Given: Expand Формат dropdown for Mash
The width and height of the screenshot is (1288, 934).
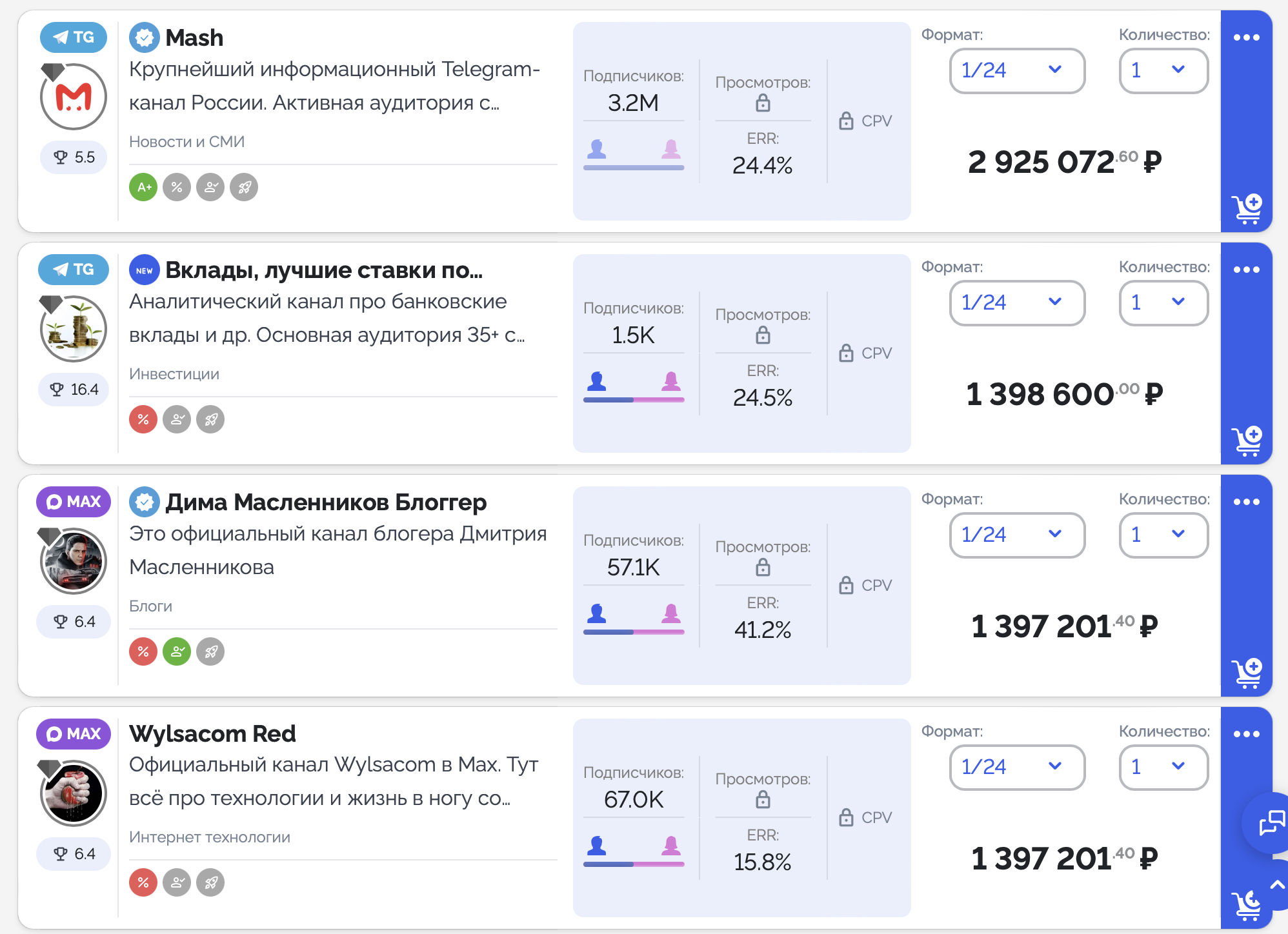Looking at the screenshot, I should click(x=1016, y=70).
